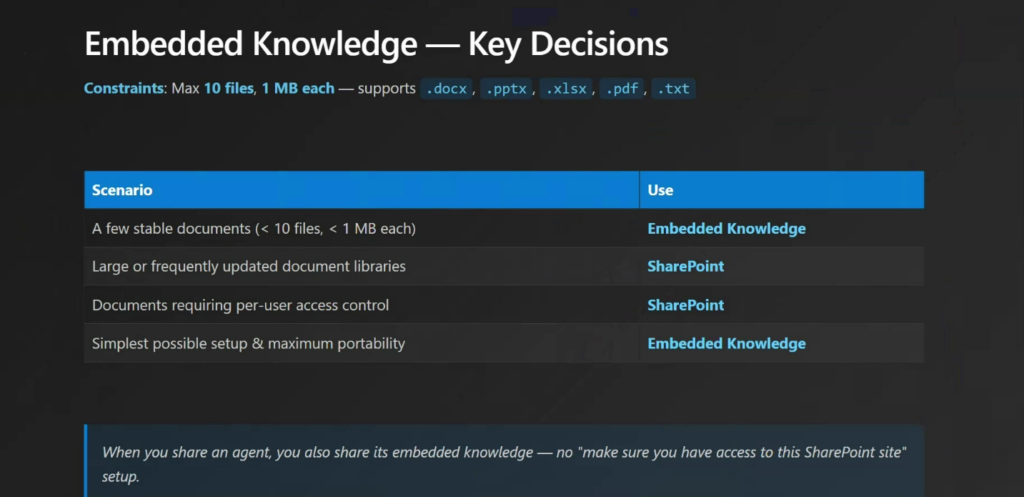Click the "Embedded Knowledge — Key Decisions" heading
Viewport: 1024px width, 497px height.
[376, 44]
